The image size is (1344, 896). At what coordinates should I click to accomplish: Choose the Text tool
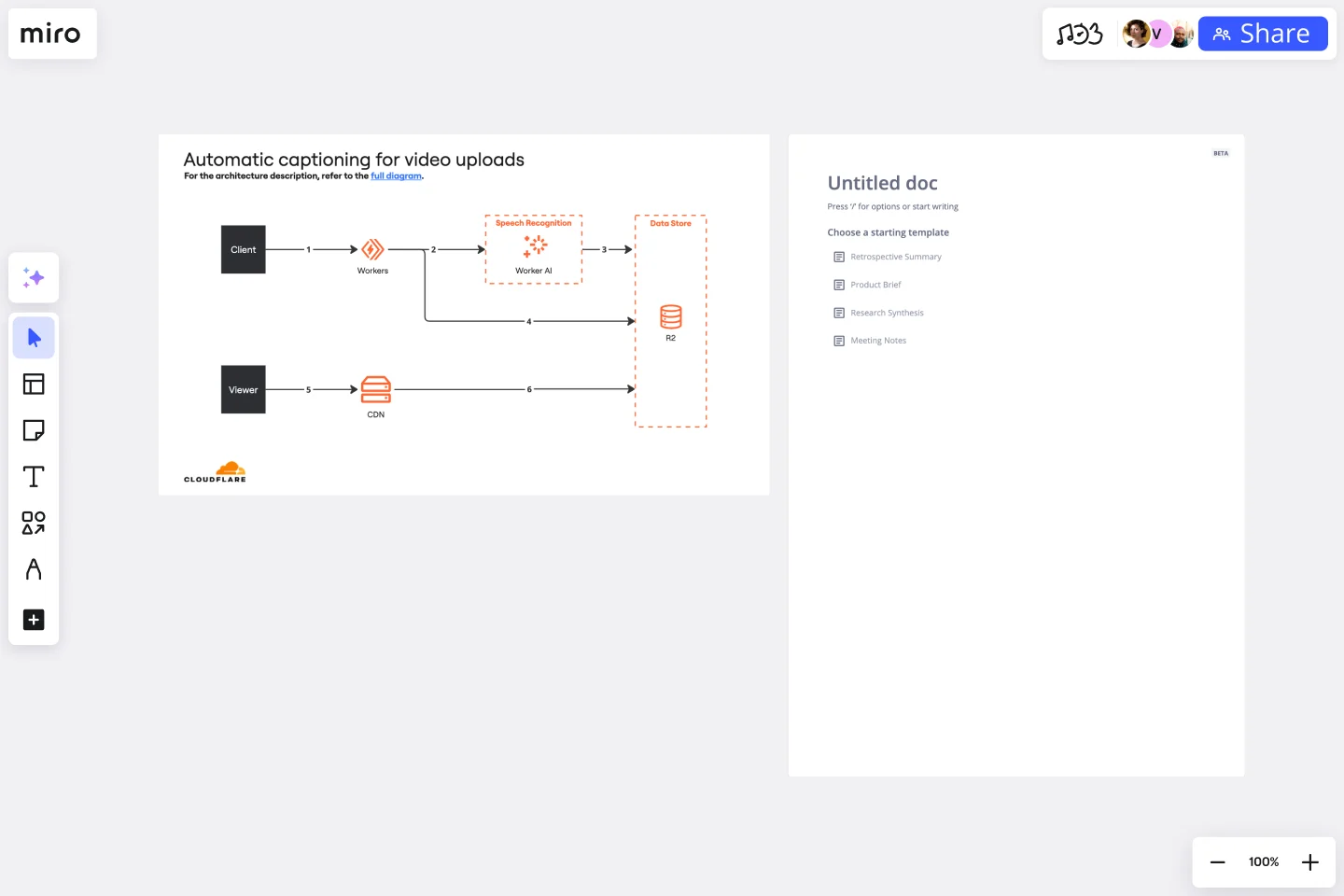coord(34,477)
